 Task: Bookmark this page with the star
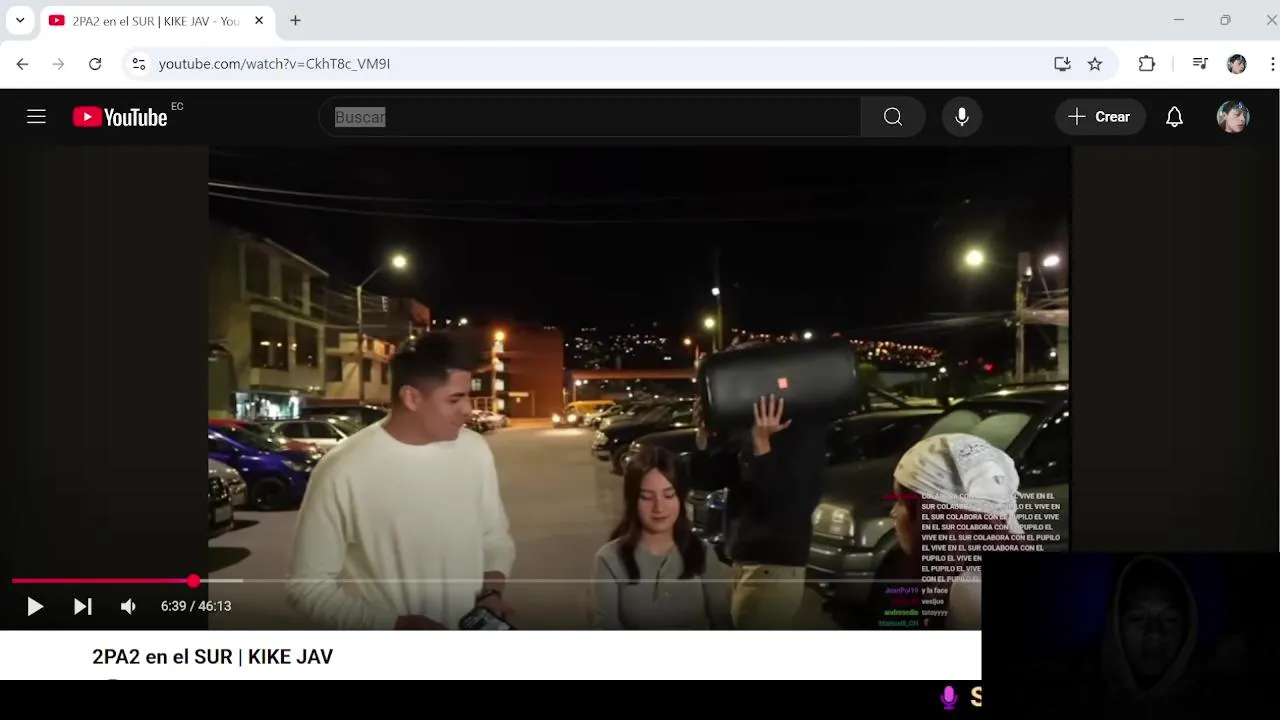[1095, 64]
